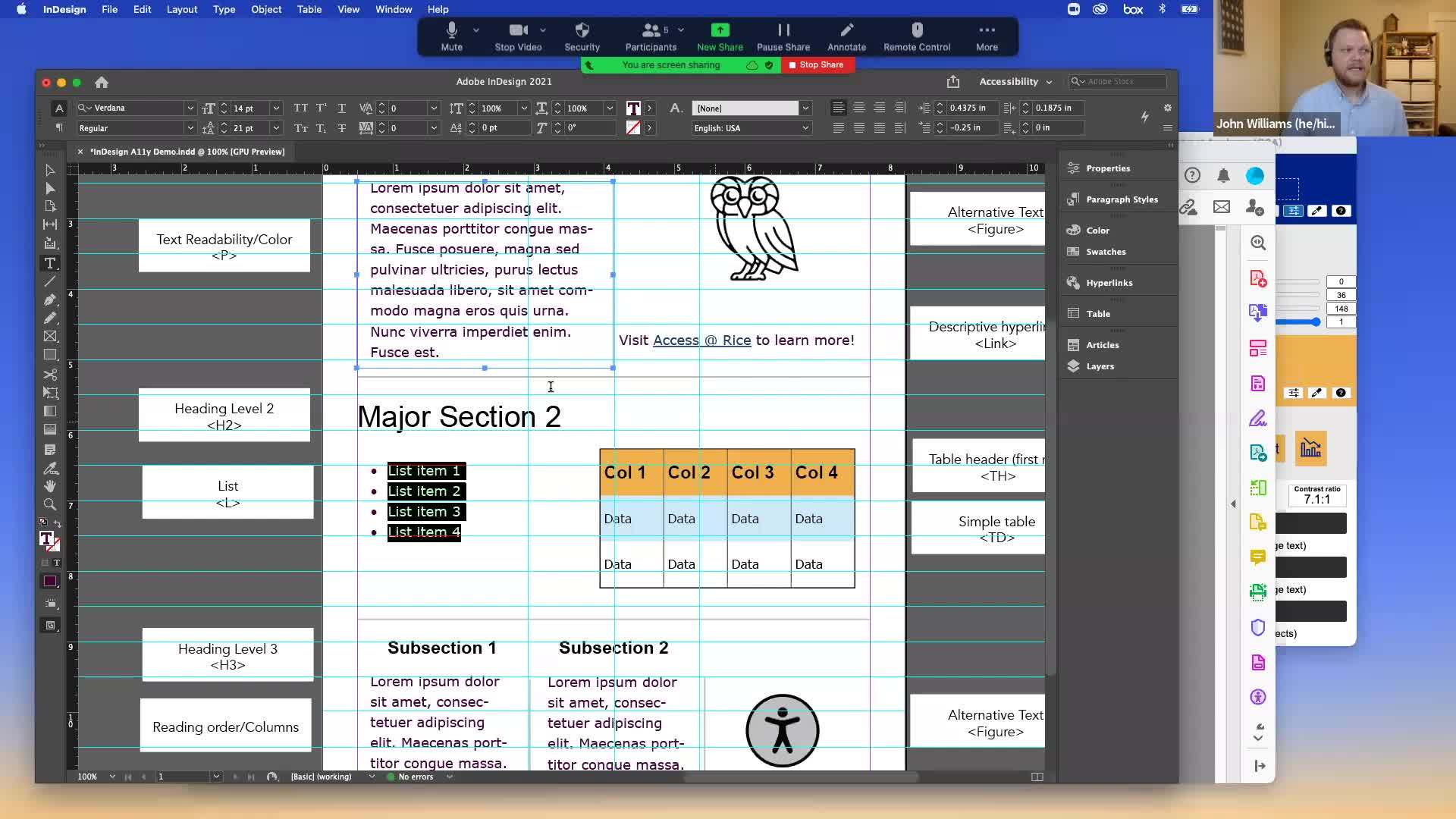Select the Direct Selection tool
The width and height of the screenshot is (1456, 819).
[x=50, y=188]
